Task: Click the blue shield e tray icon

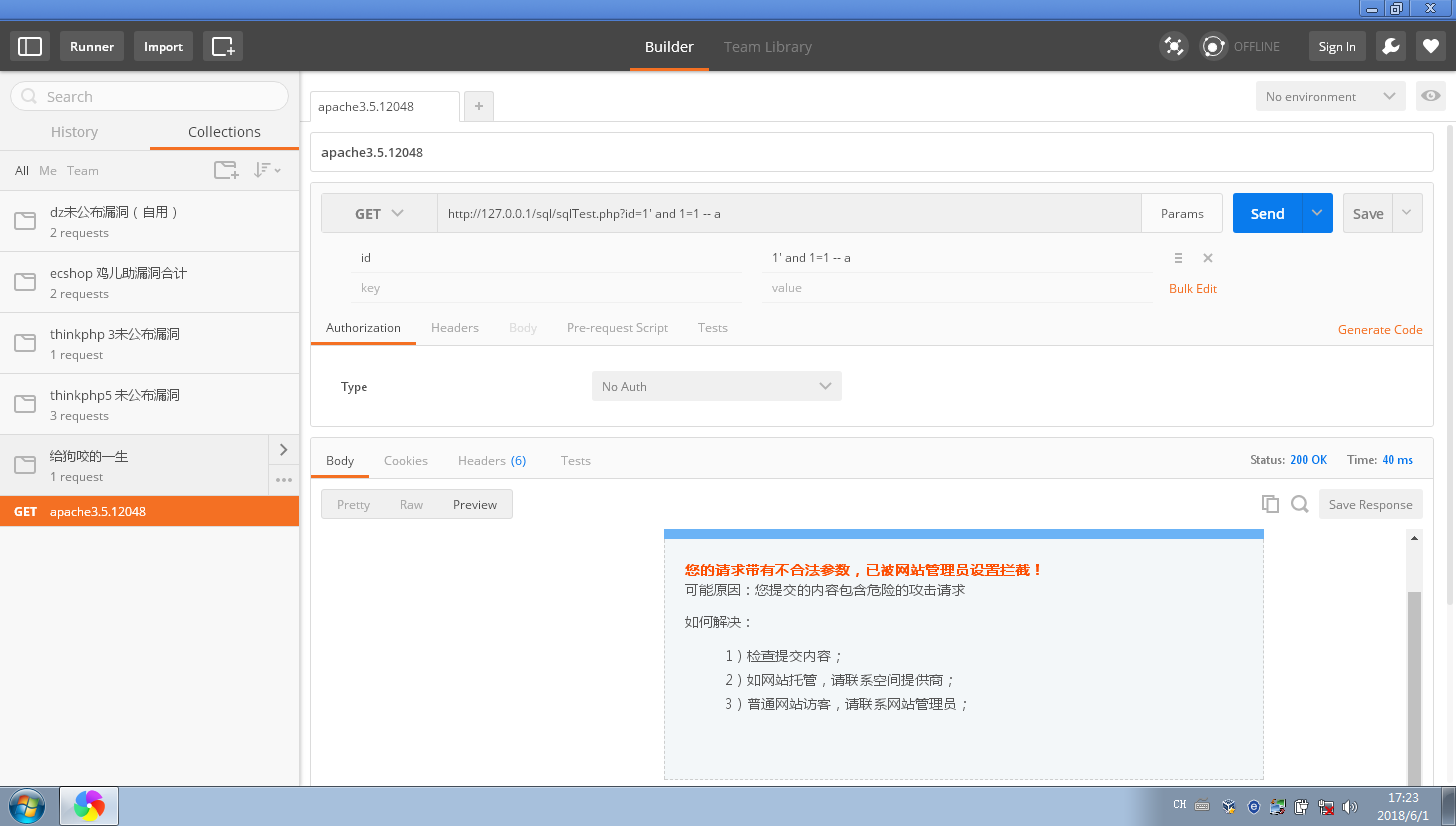Action: pyautogui.click(x=1254, y=806)
